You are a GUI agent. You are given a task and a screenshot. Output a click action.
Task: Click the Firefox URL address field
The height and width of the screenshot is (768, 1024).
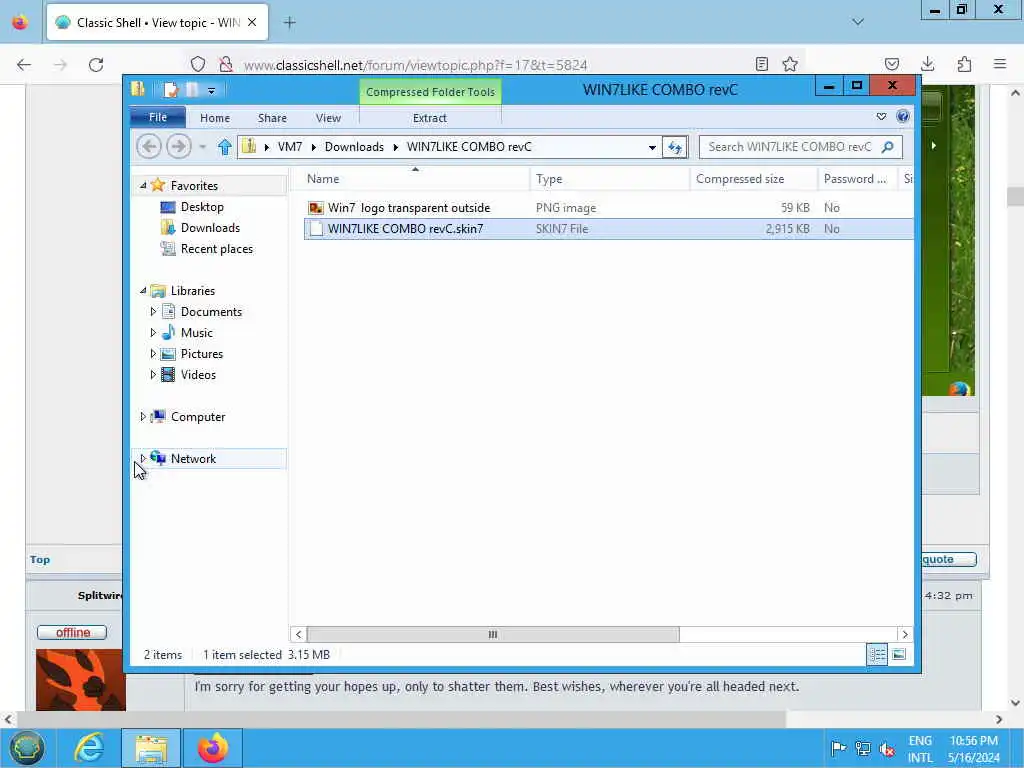point(496,65)
